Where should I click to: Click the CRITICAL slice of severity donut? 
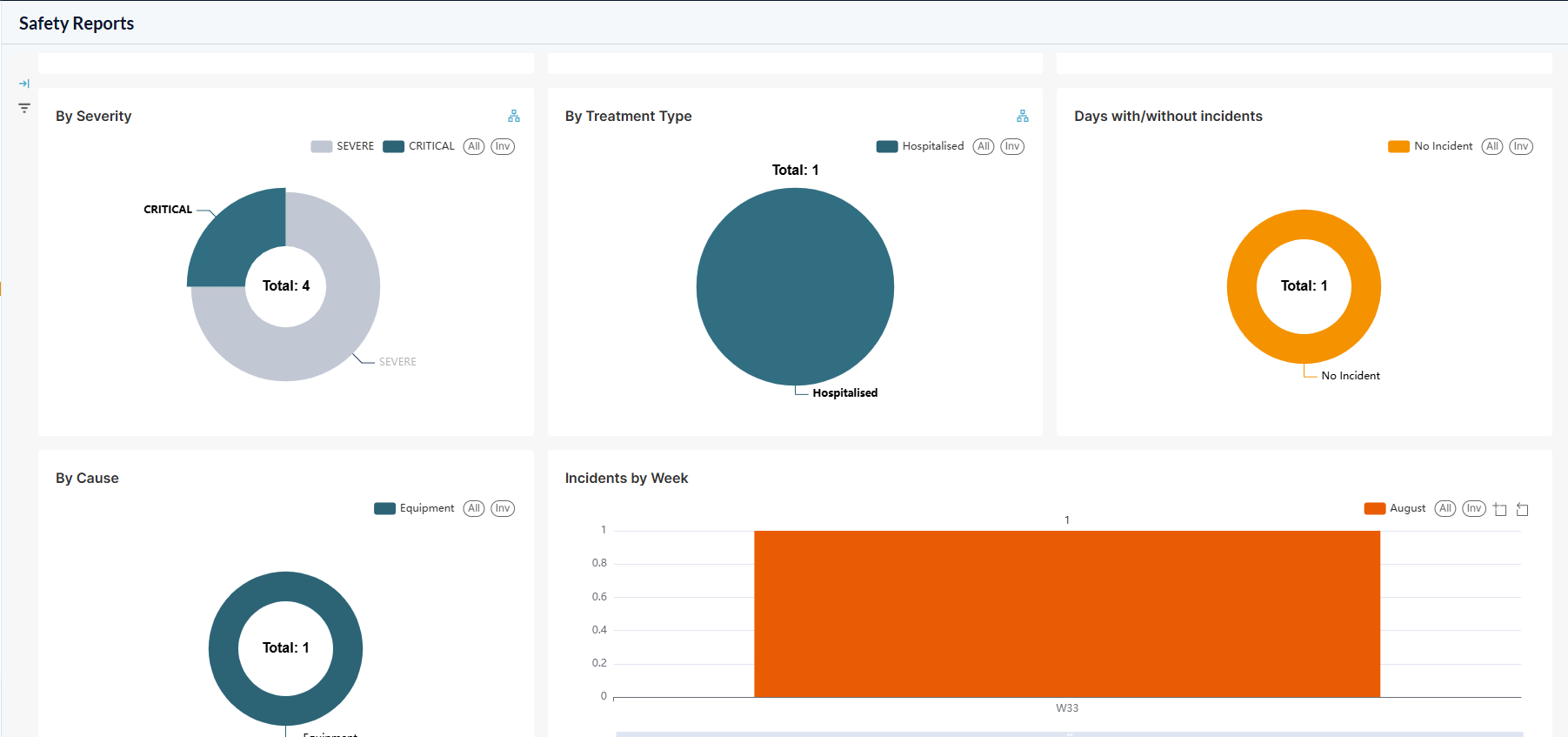point(232,237)
